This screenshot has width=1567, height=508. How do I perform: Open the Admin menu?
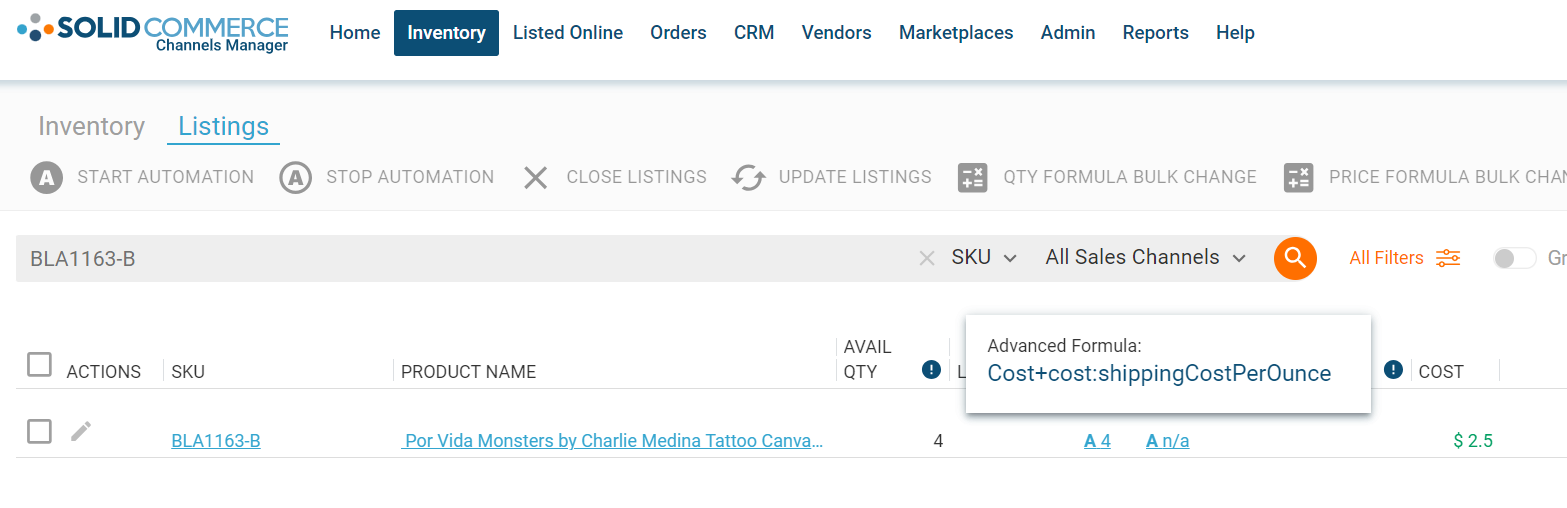[x=1068, y=33]
